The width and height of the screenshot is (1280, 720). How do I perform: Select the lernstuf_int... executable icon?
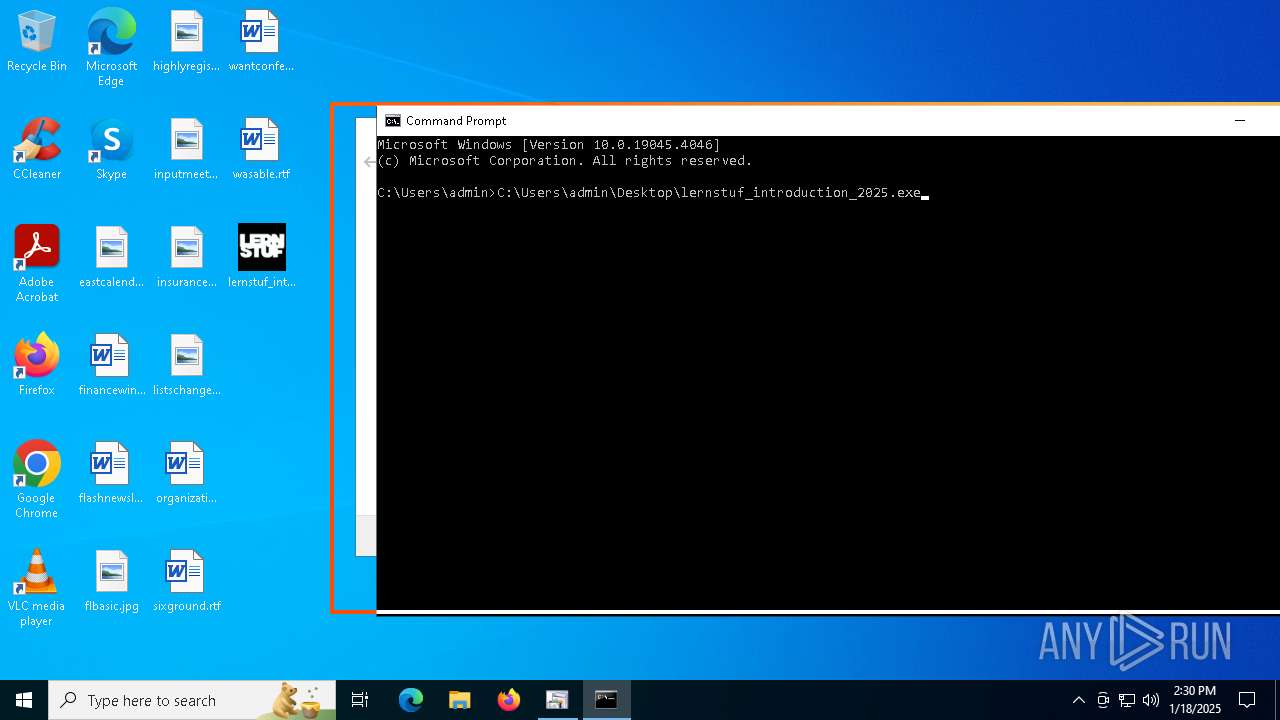[x=261, y=257]
